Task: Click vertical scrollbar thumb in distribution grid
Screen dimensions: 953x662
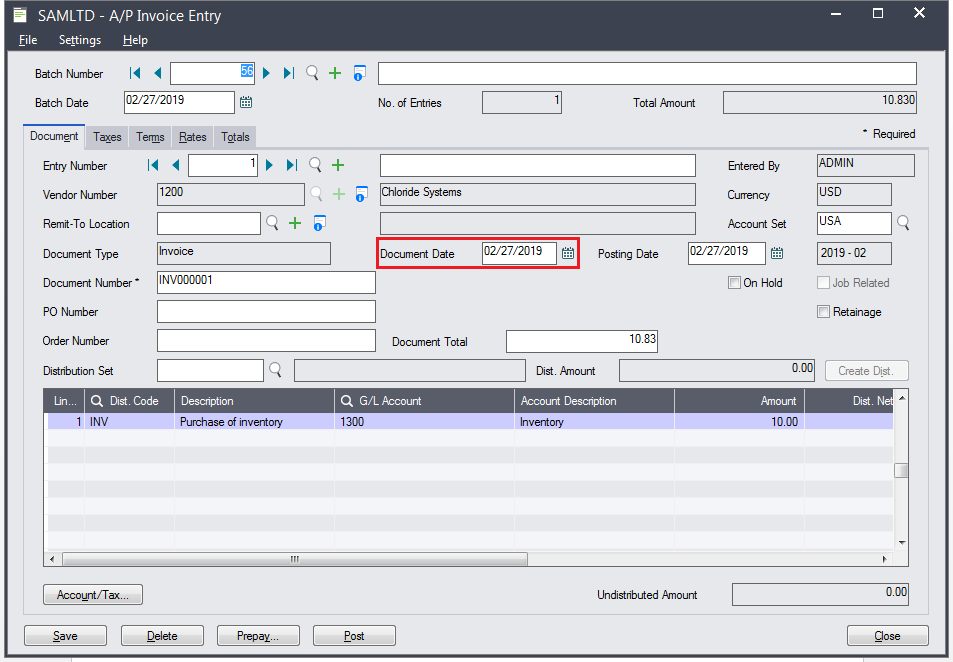Action: tap(901, 471)
